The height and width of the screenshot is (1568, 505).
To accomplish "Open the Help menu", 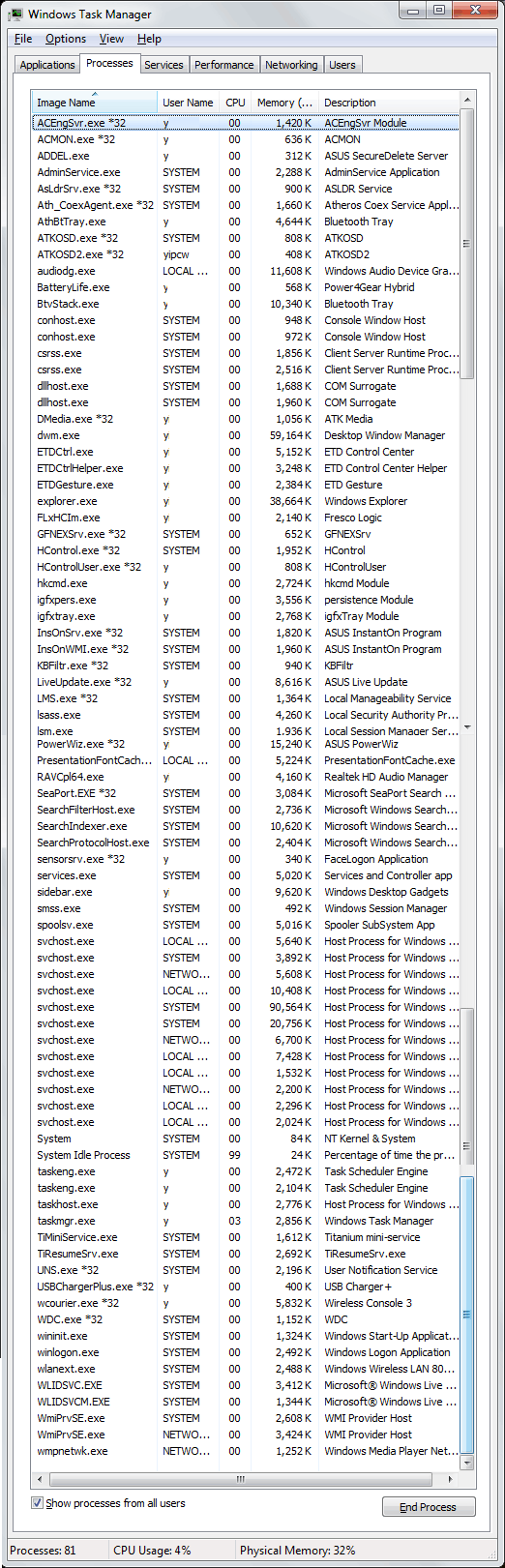I will [x=149, y=39].
